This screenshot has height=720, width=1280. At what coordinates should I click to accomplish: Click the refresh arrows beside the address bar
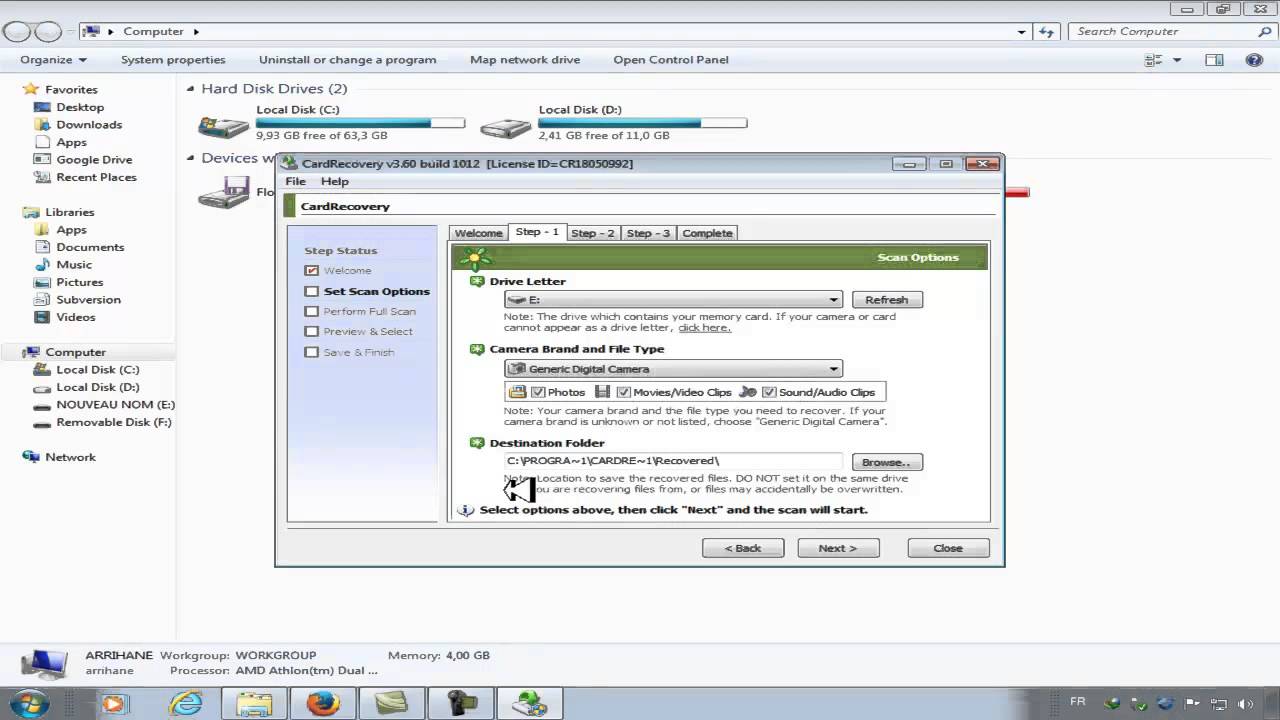pos(1047,32)
